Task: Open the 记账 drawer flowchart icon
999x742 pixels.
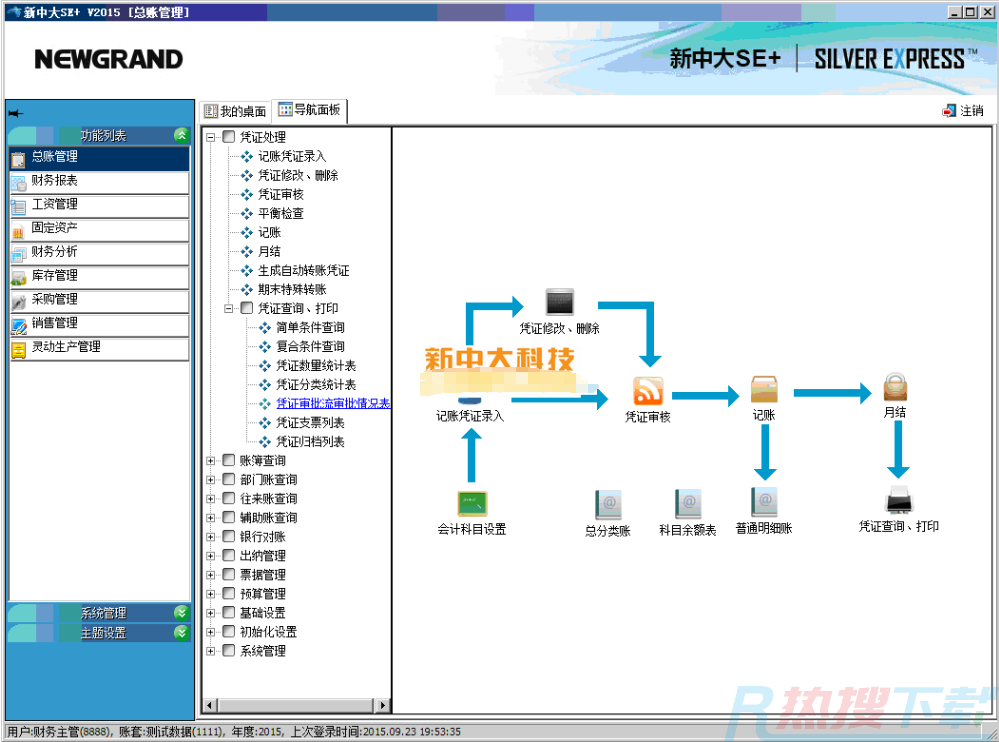Action: pos(763,389)
